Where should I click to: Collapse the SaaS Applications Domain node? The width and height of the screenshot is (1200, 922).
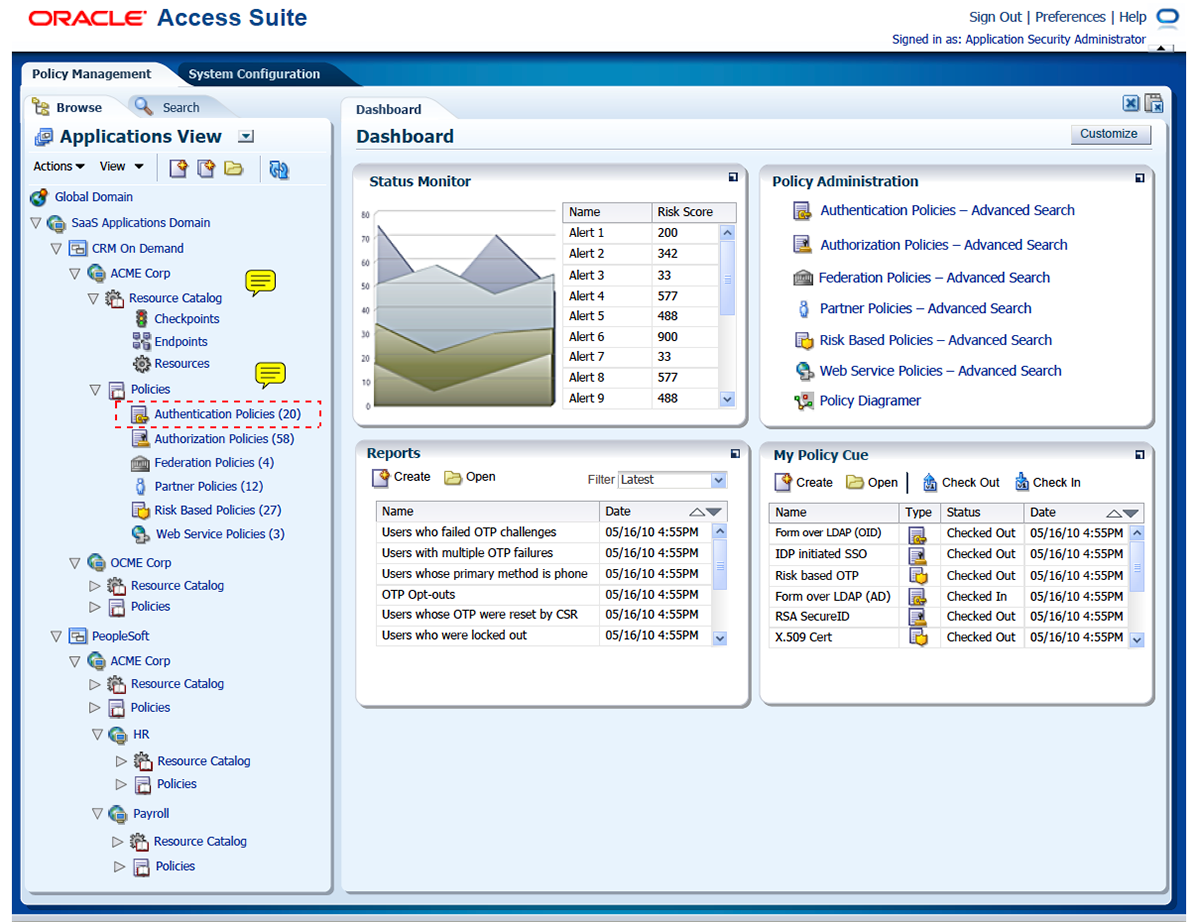pyautogui.click(x=36, y=223)
